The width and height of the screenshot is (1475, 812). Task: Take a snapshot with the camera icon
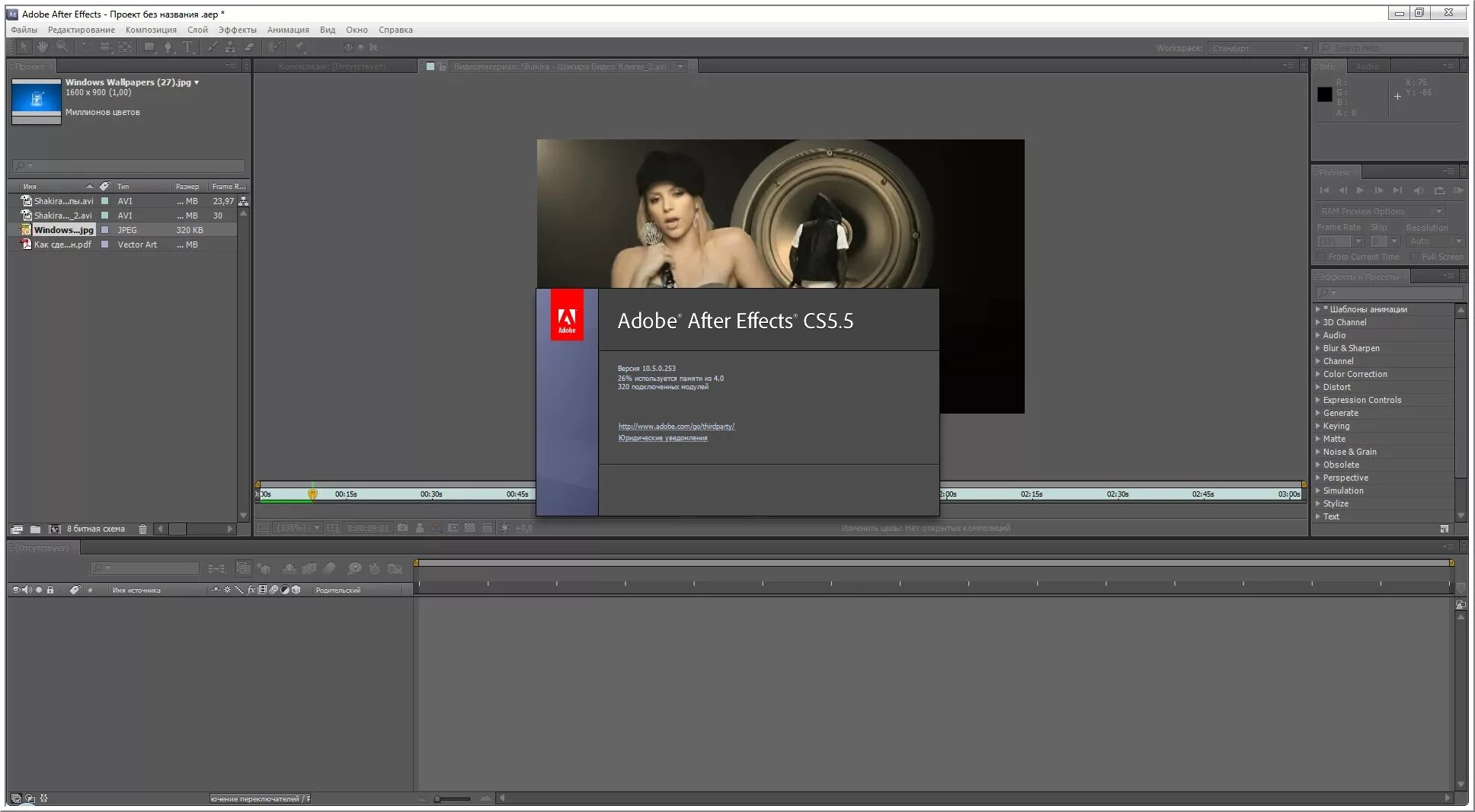pos(402,527)
